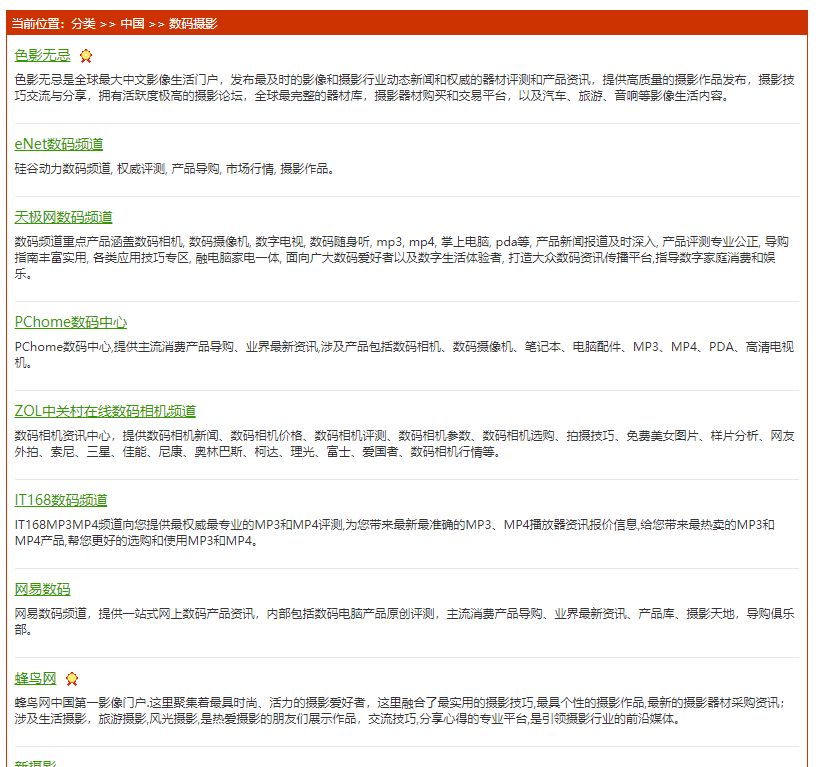Viewport: 819px width, 767px height.
Task: Click 中国 in the breadcrumb bar
Action: [x=132, y=24]
